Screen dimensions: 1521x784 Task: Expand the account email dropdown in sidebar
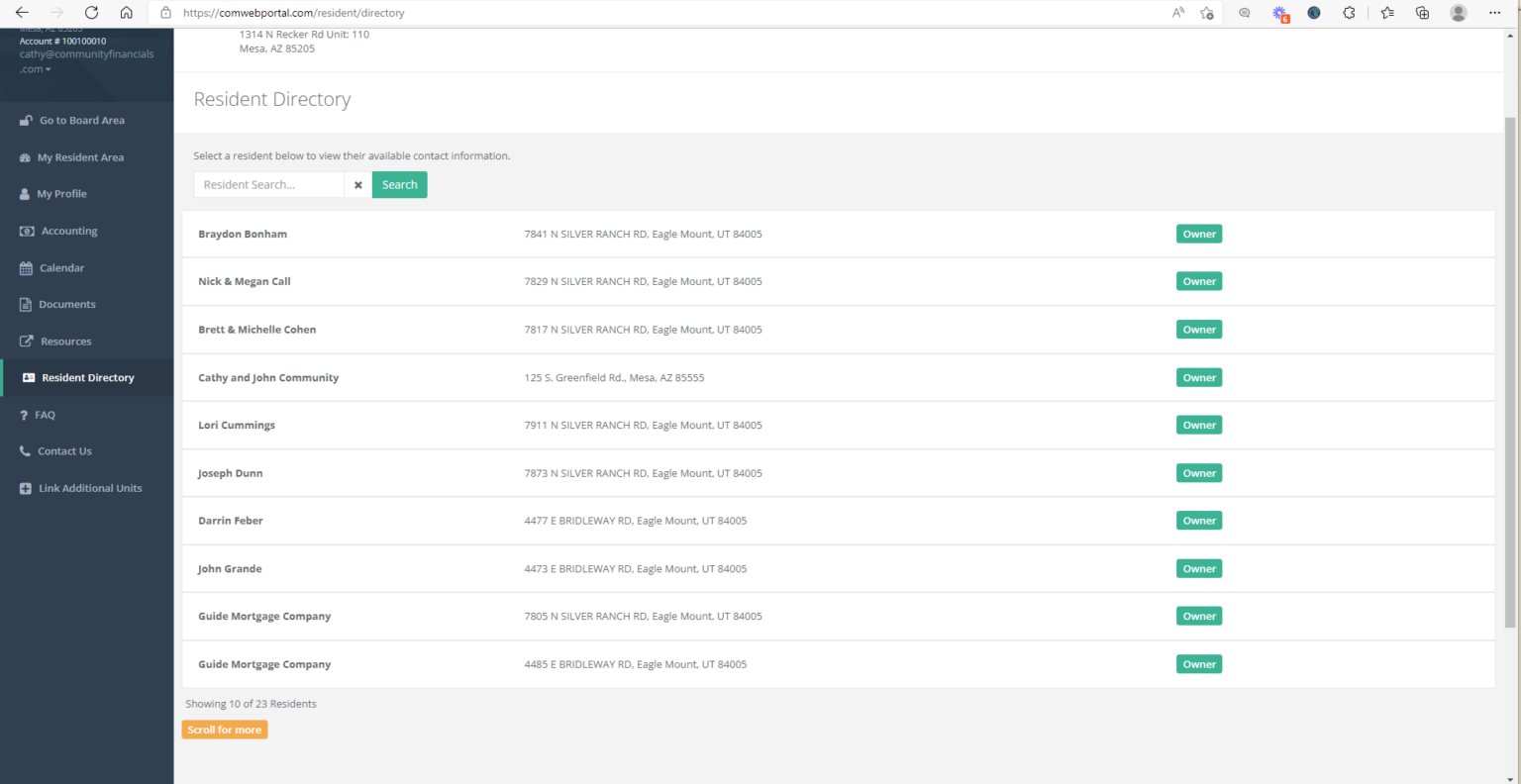pyautogui.click(x=48, y=69)
